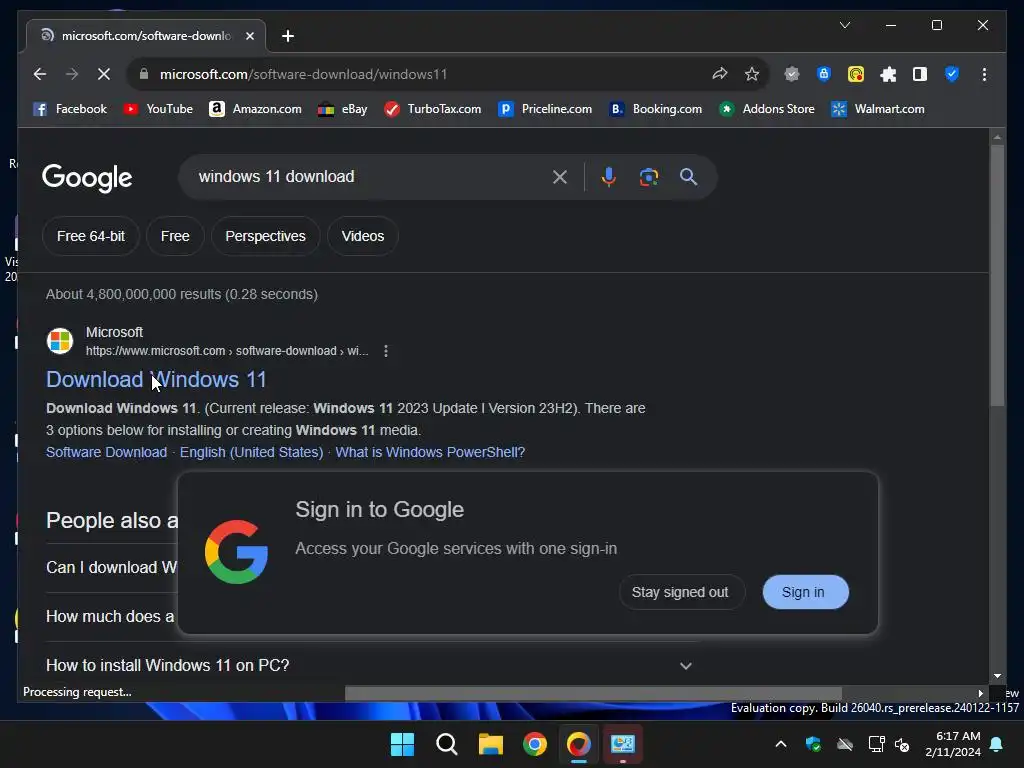1024x768 pixels.
Task: Go back with the browser back arrow
Action: 40,74
